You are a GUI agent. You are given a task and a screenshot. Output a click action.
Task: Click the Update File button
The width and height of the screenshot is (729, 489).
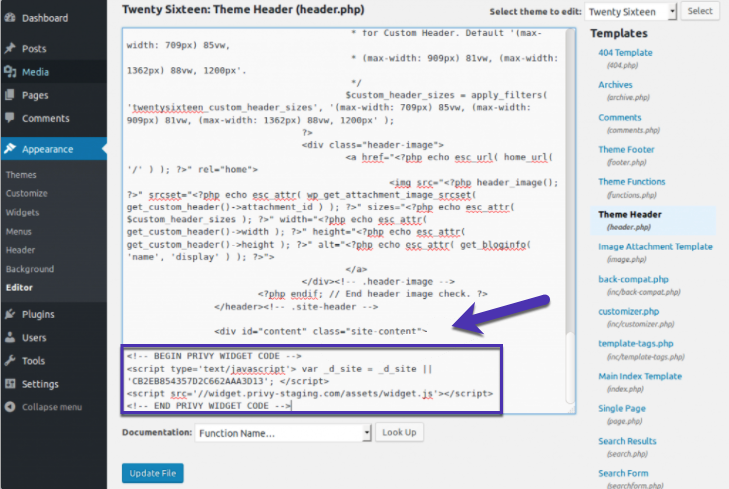click(152, 473)
